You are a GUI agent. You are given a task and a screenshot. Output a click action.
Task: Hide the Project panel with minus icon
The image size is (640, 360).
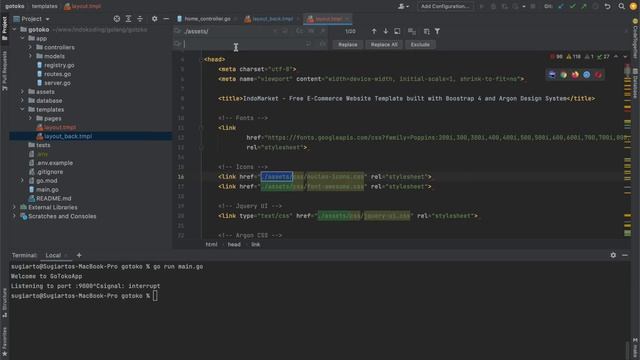[x=166, y=19]
